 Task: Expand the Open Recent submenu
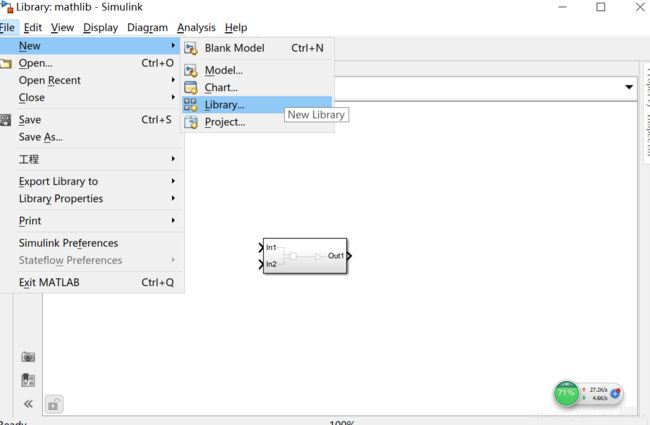90,80
